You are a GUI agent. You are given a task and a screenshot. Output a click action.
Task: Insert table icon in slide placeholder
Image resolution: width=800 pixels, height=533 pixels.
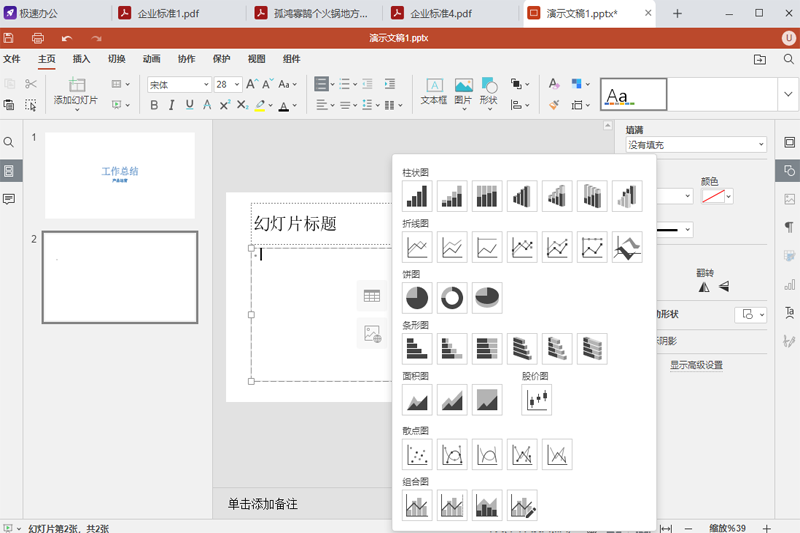pos(372,296)
